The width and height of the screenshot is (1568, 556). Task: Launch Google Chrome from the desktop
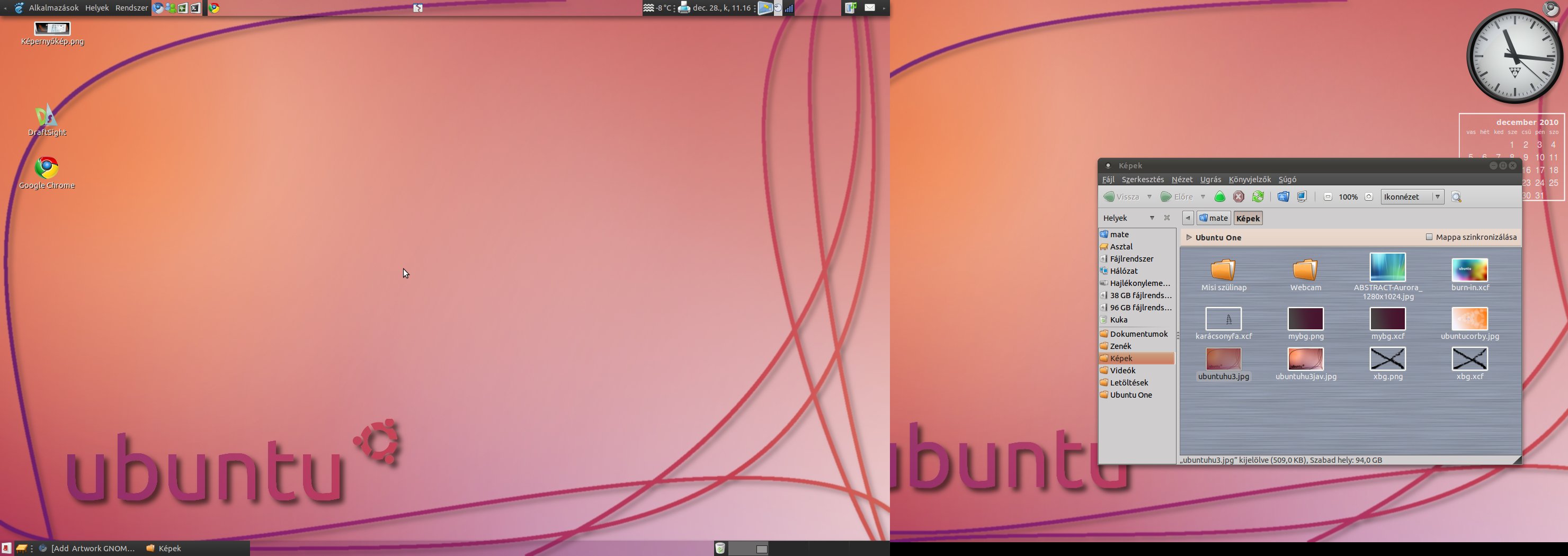tap(47, 173)
